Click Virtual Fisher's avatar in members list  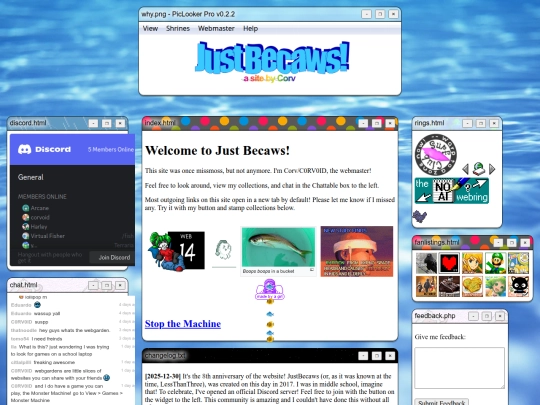(x=25, y=236)
